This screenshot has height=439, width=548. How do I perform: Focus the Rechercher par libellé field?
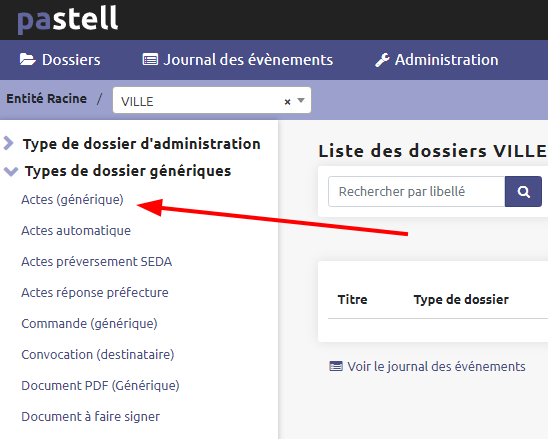click(417, 192)
